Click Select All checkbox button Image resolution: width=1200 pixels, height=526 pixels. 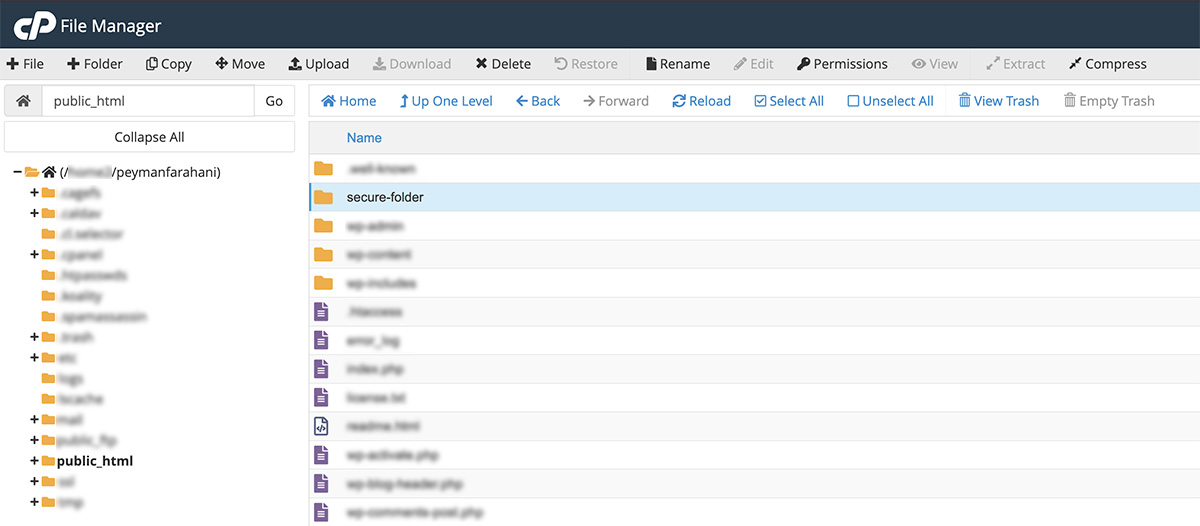[788, 101]
